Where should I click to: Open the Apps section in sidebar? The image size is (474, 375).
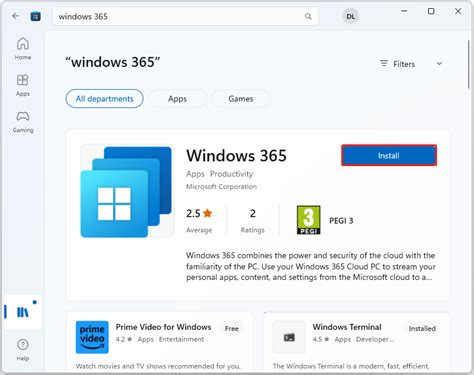23,85
